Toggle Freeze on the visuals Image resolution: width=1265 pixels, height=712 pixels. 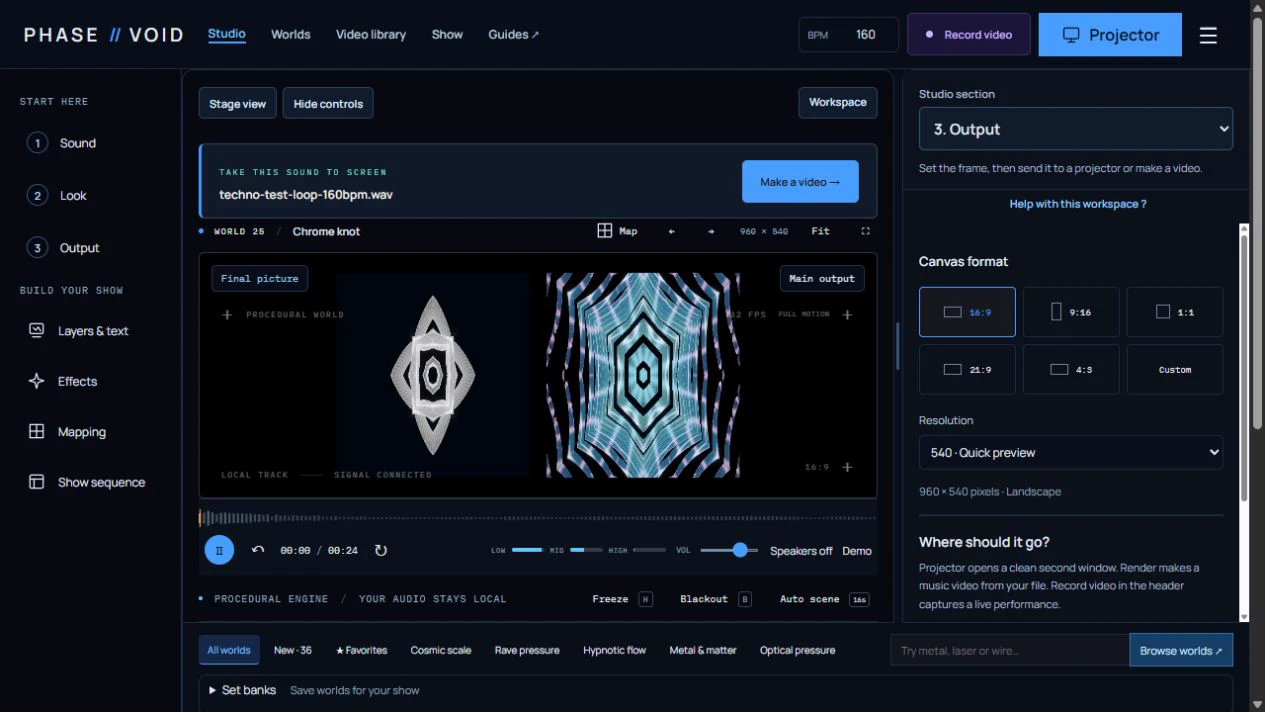[x=622, y=599]
